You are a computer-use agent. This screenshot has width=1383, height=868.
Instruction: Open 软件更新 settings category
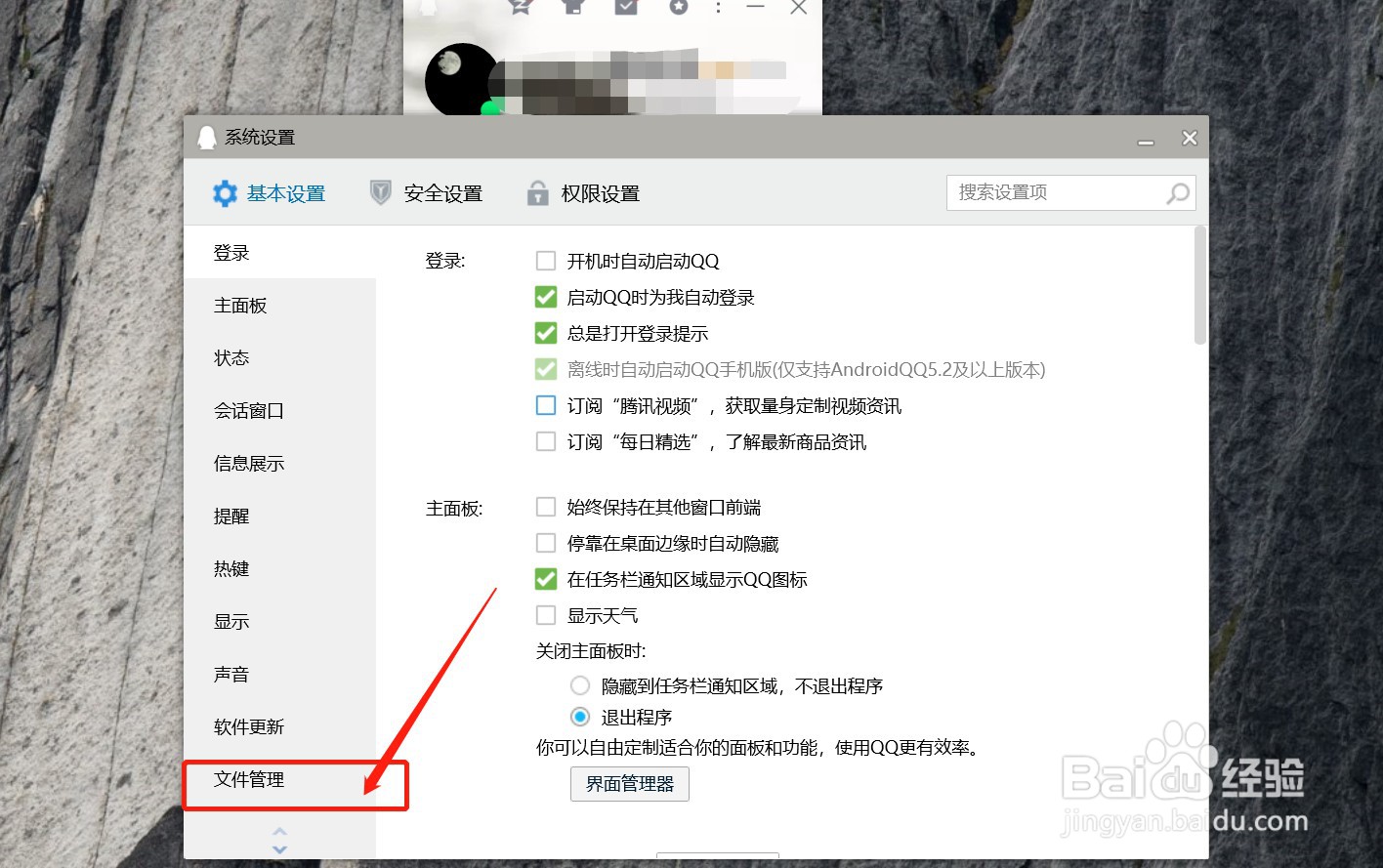pyautogui.click(x=279, y=727)
